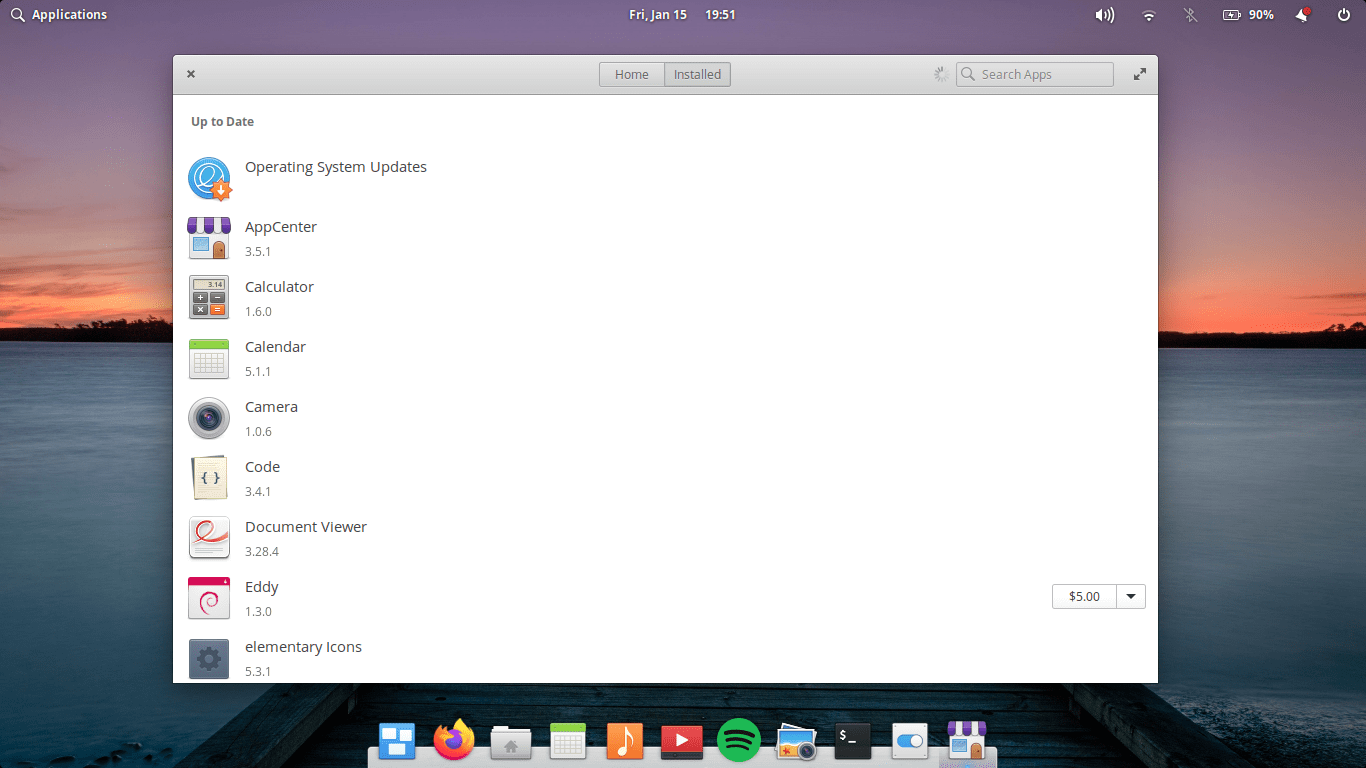Click the Operating System Updates title

click(x=336, y=167)
